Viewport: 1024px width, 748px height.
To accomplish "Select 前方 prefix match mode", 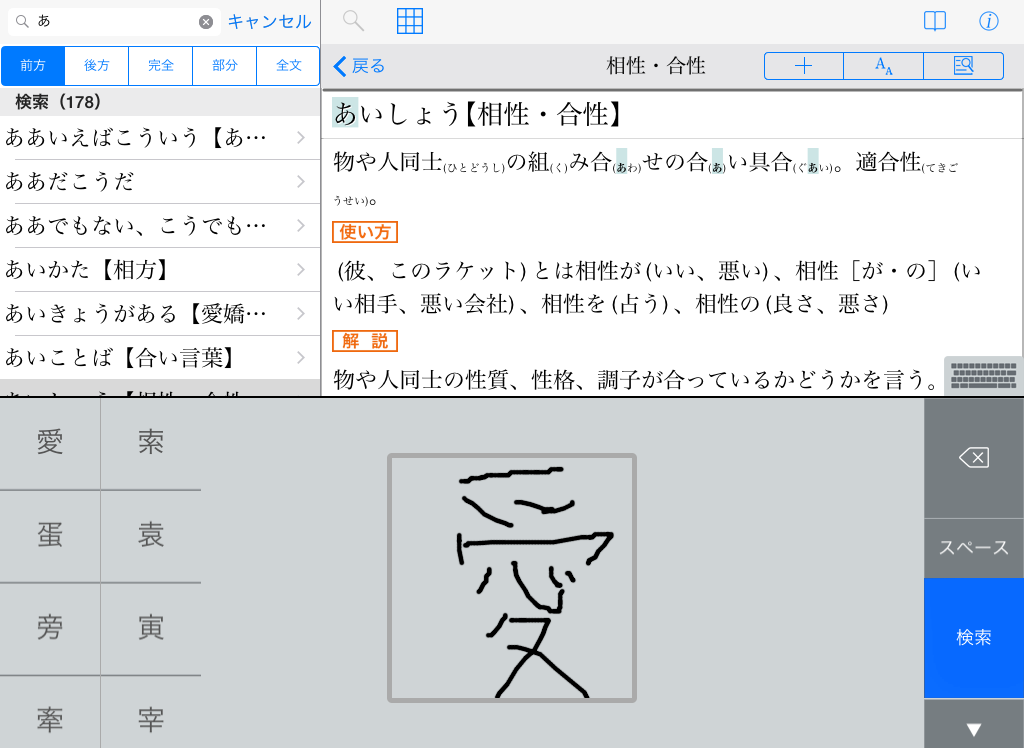I will click(33, 66).
